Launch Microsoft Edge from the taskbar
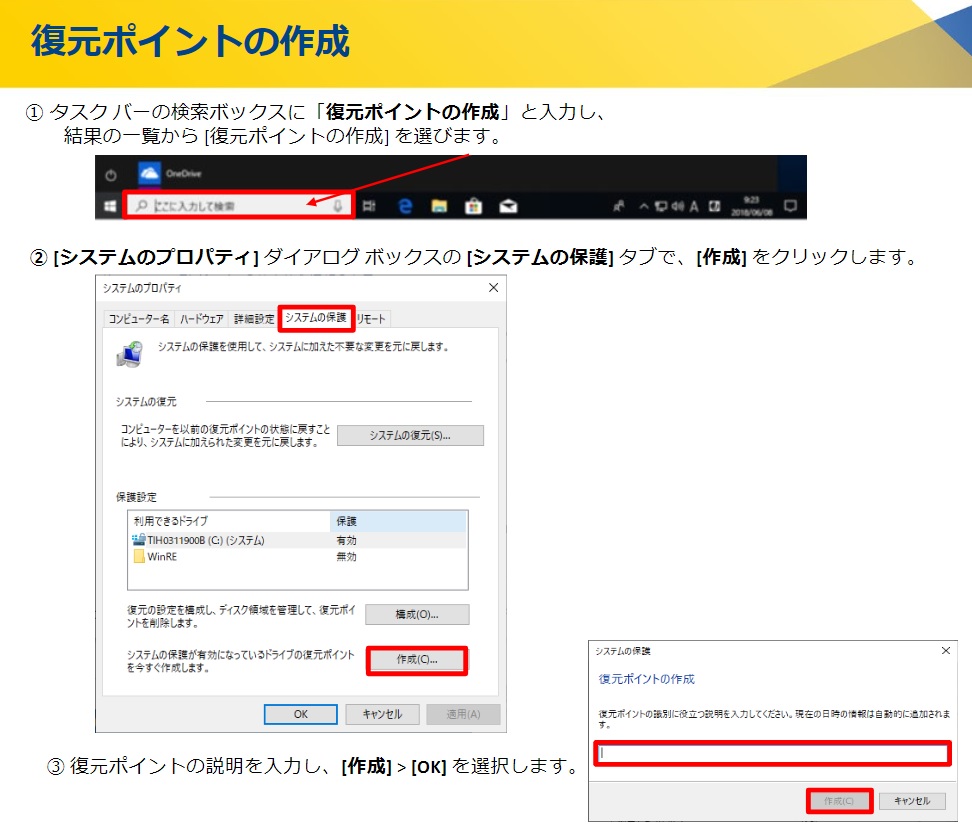This screenshot has height=833, width=972. tap(405, 206)
